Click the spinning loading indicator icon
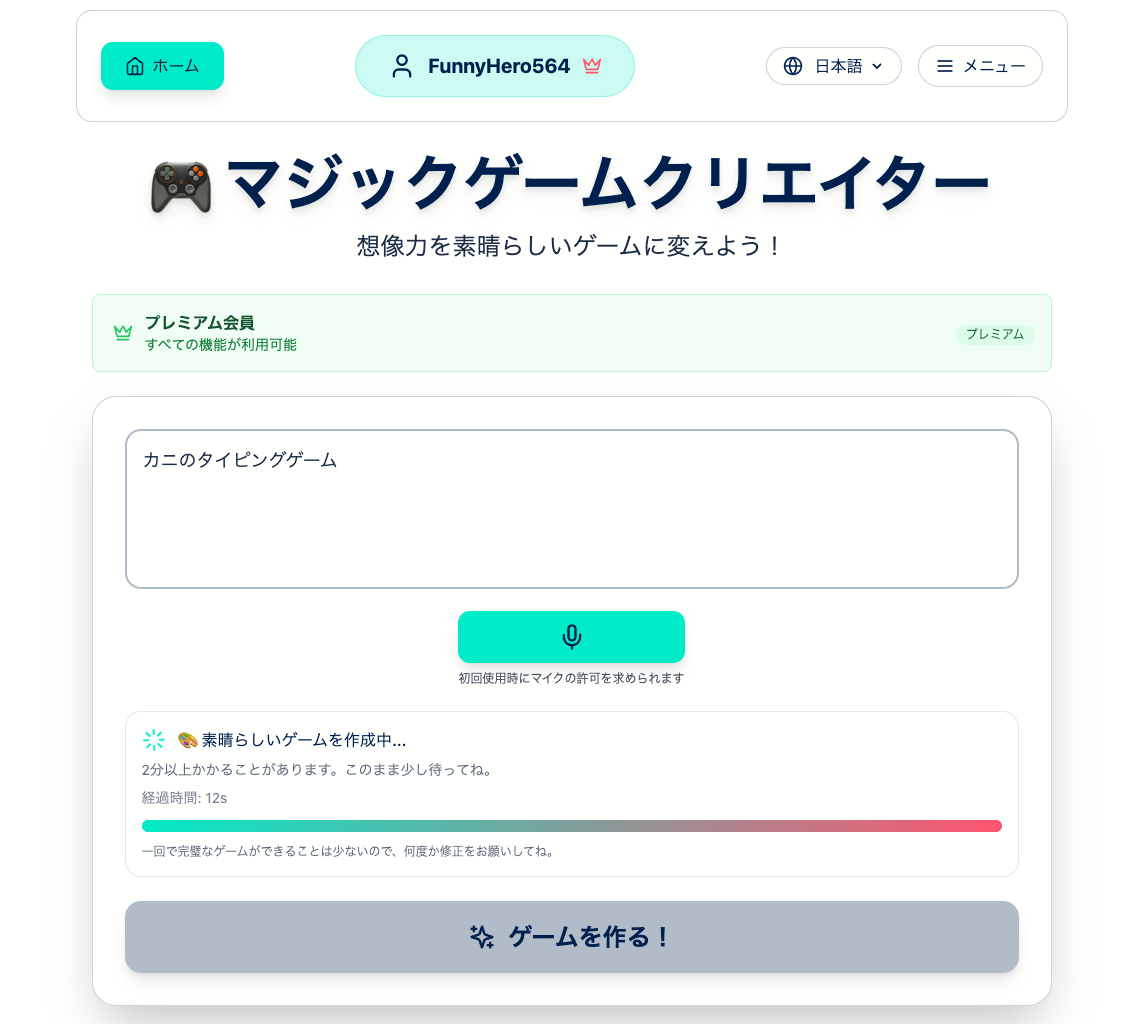The width and height of the screenshot is (1142, 1024). 153,740
